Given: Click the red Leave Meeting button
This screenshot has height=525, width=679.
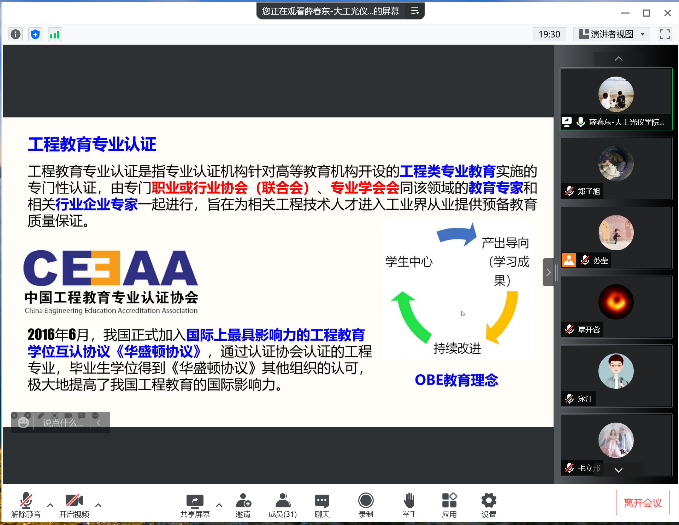Looking at the screenshot, I should (x=643, y=503).
